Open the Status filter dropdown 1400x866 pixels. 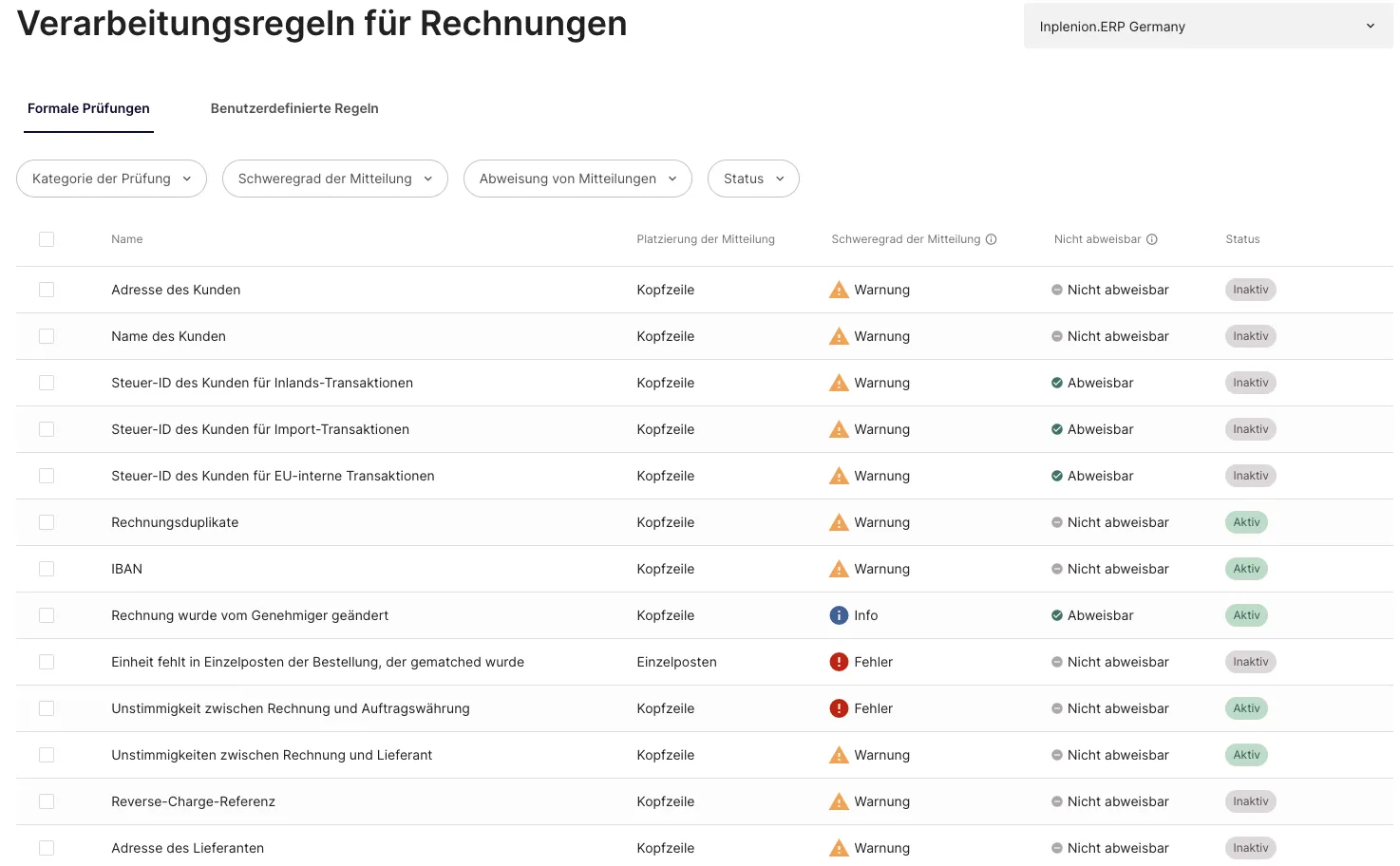point(753,179)
